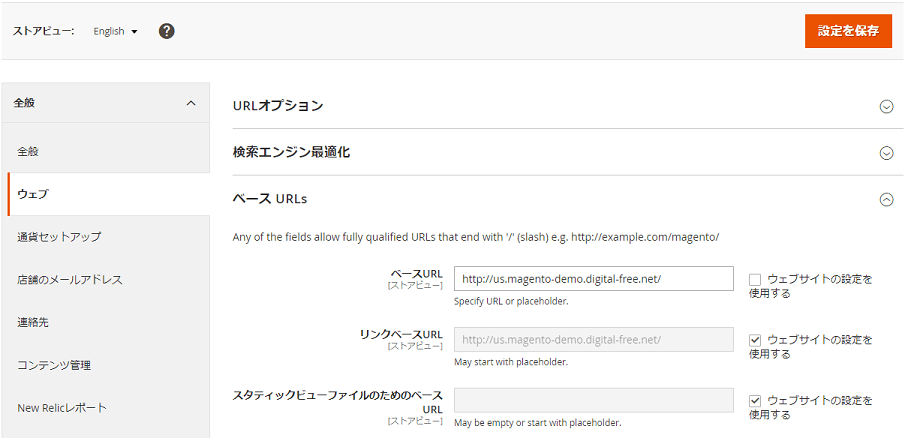Click the ベースURL text input field
The image size is (904, 438).
click(593, 279)
